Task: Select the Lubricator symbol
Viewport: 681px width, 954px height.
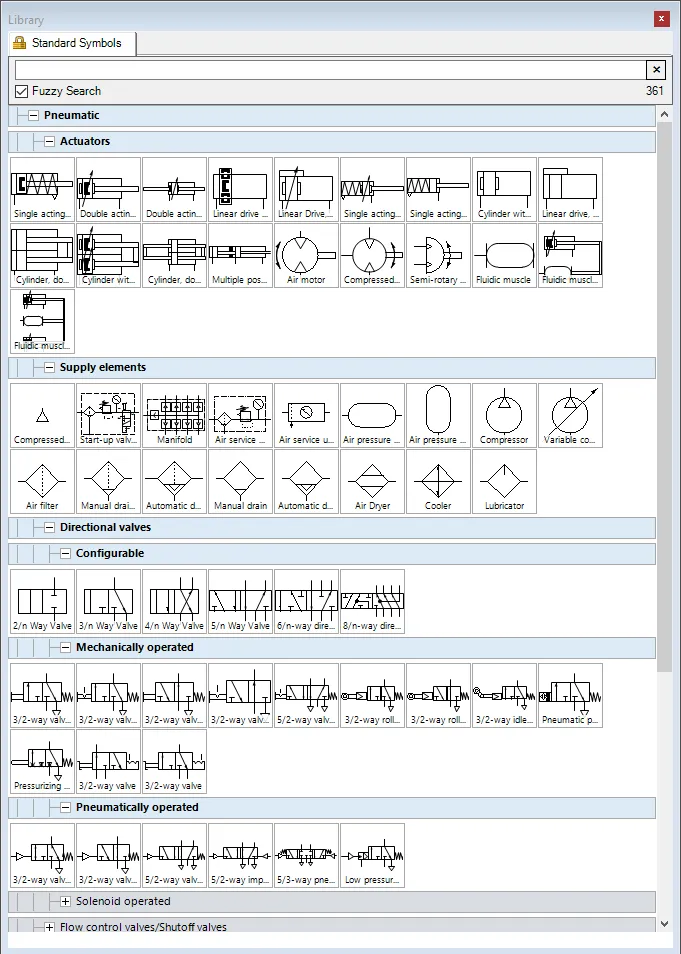Action: (x=504, y=481)
